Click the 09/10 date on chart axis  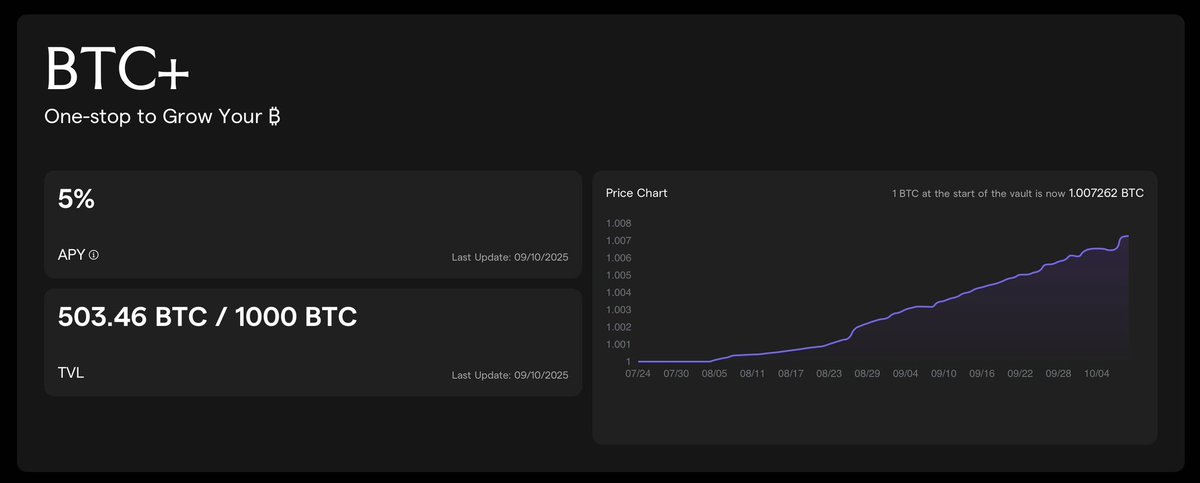point(944,374)
